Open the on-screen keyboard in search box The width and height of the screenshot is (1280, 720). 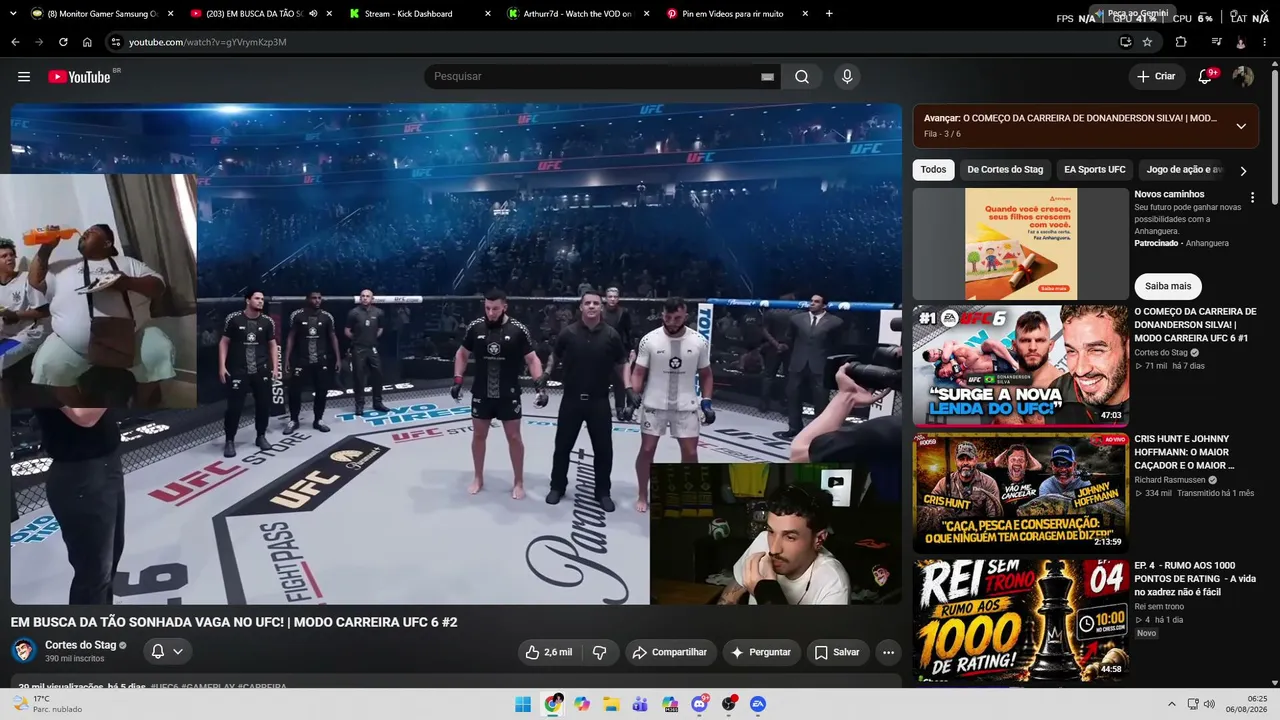(767, 77)
